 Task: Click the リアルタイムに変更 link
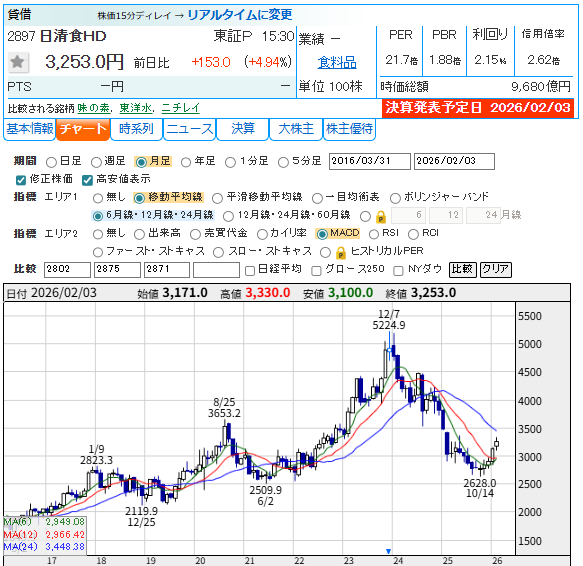[239, 15]
